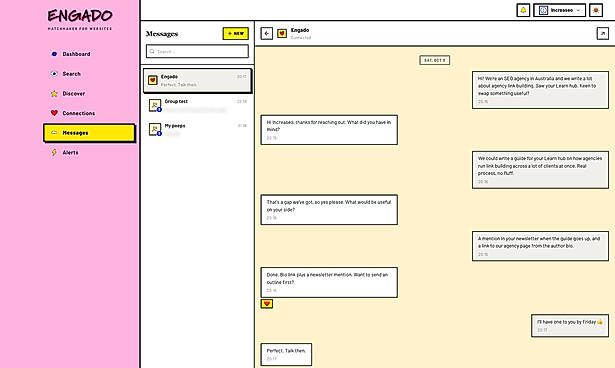
Task: Open Engado name in chat header
Action: pyautogui.click(x=300, y=30)
